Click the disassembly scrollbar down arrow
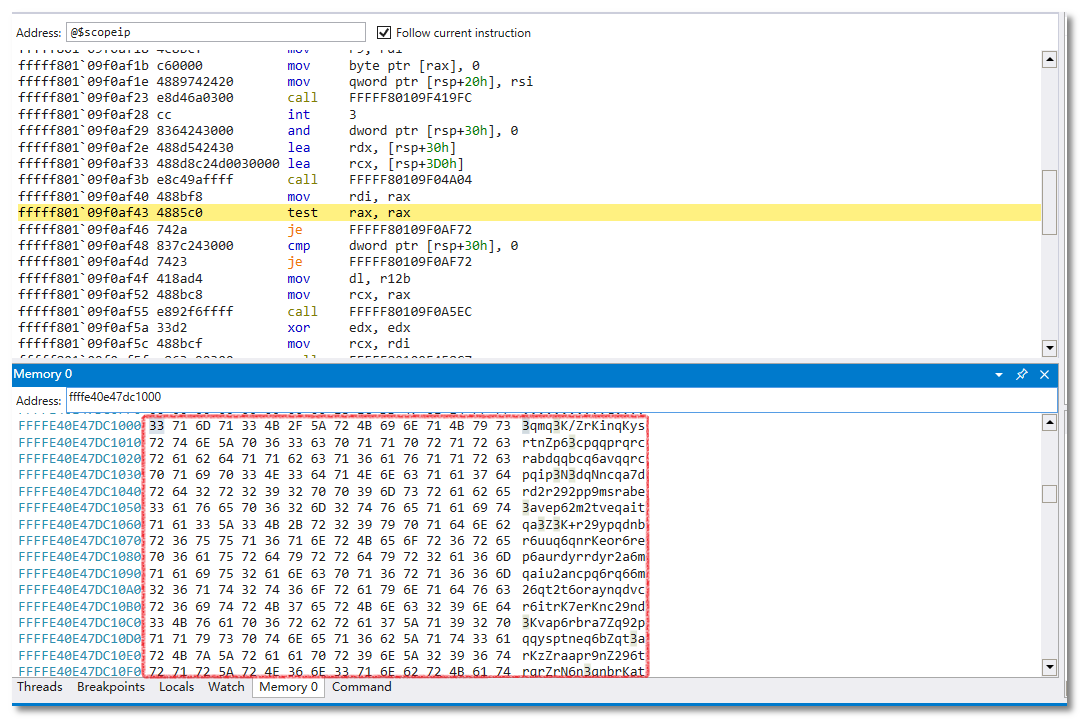The width and height of the screenshot is (1080, 719). (1049, 348)
